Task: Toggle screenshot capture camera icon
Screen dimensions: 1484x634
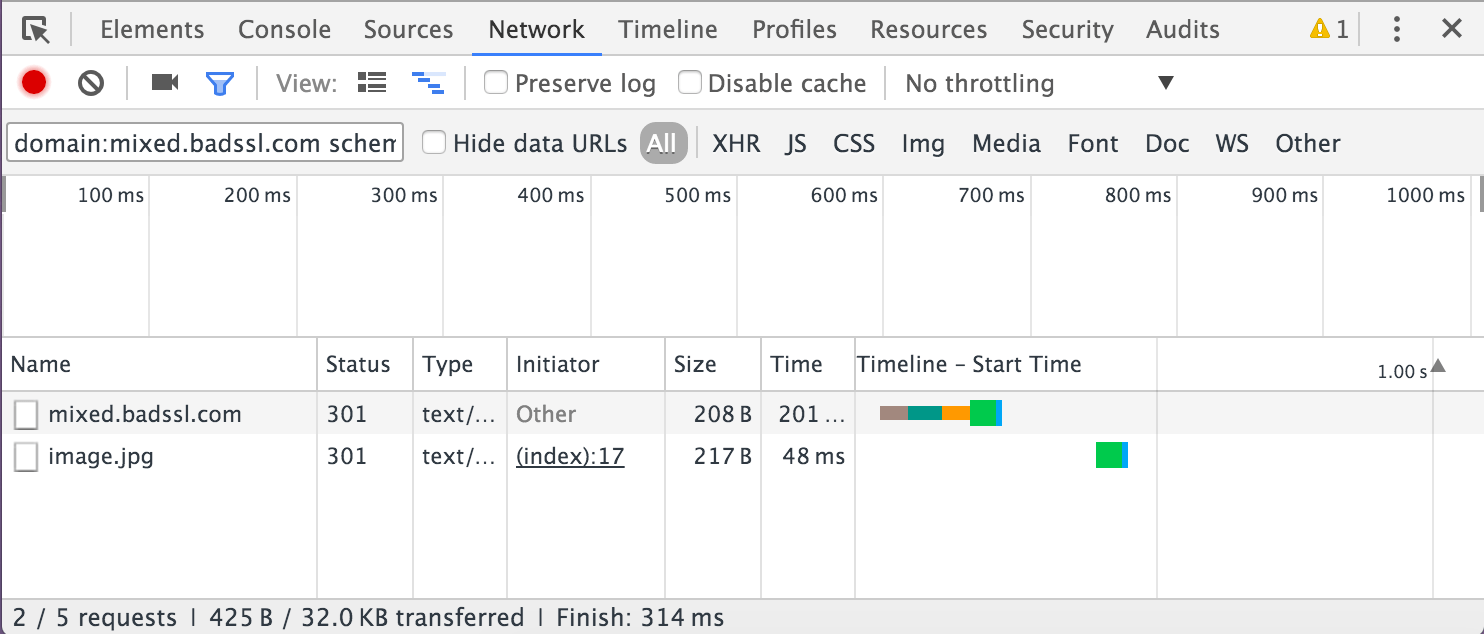Action: tap(165, 83)
